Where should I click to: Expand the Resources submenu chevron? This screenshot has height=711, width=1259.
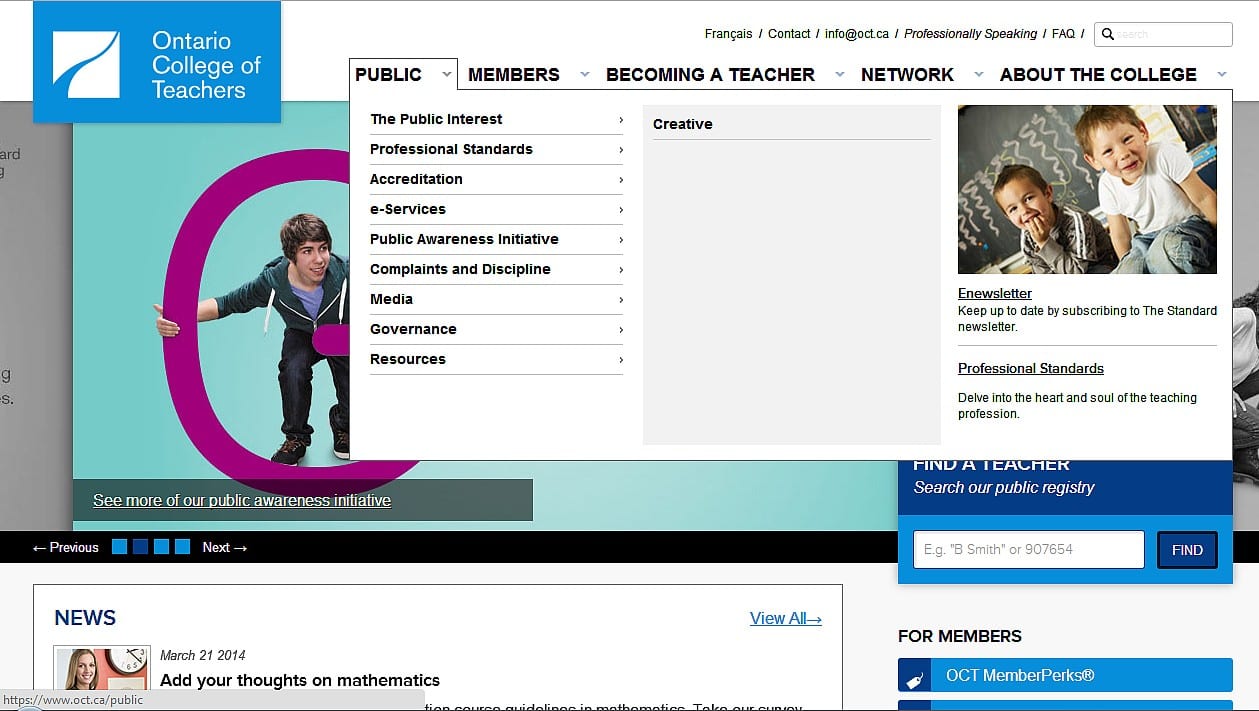620,360
